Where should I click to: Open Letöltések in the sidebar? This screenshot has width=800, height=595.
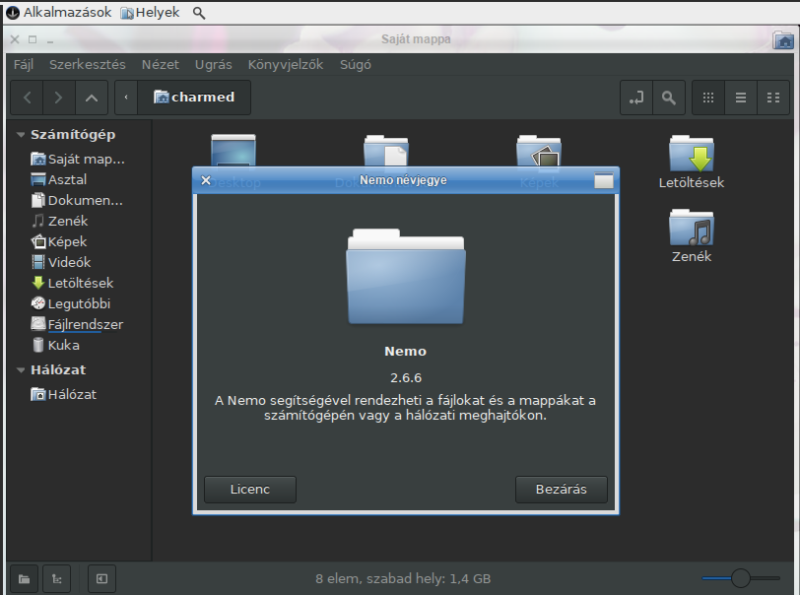point(72,283)
